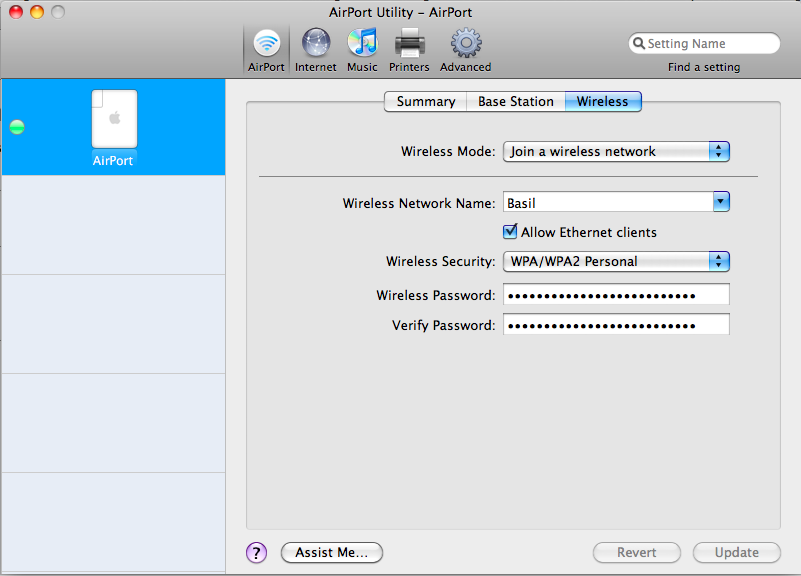
Task: Click the 'Find a setting' label
Action: [704, 67]
